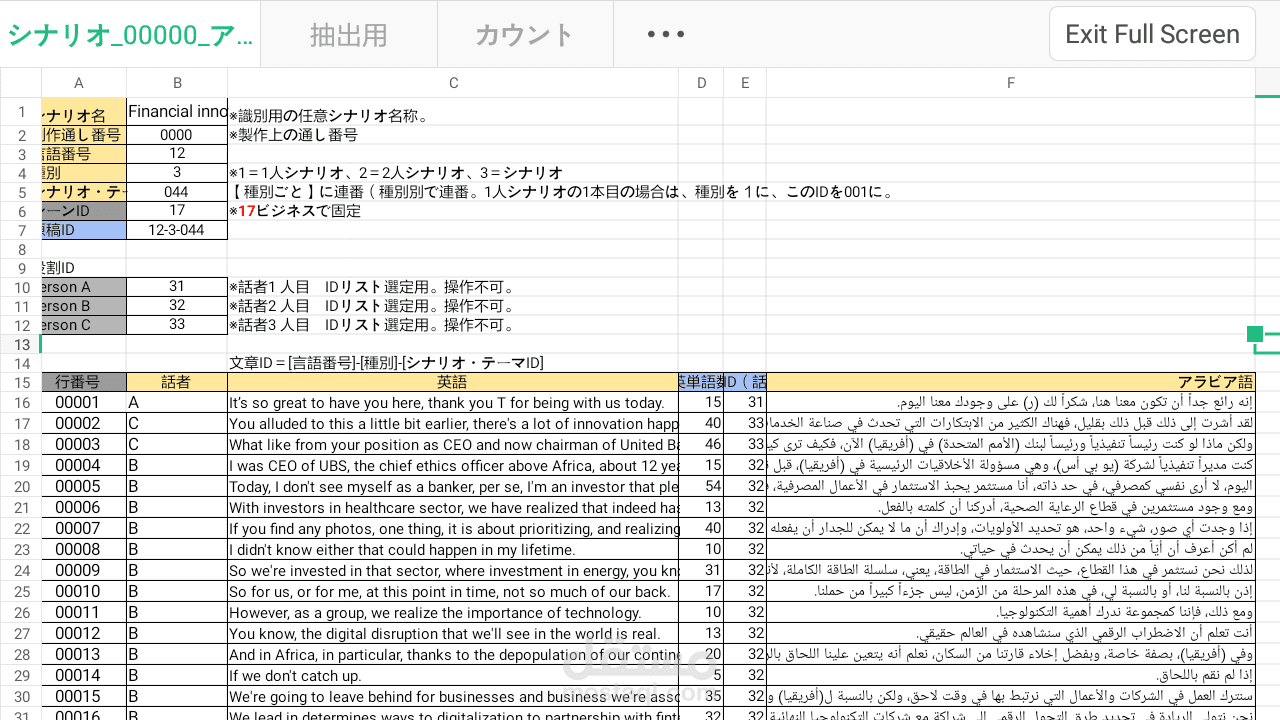Click the 行番号 header cell
Viewport: 1280px width, 720px height.
click(x=84, y=382)
